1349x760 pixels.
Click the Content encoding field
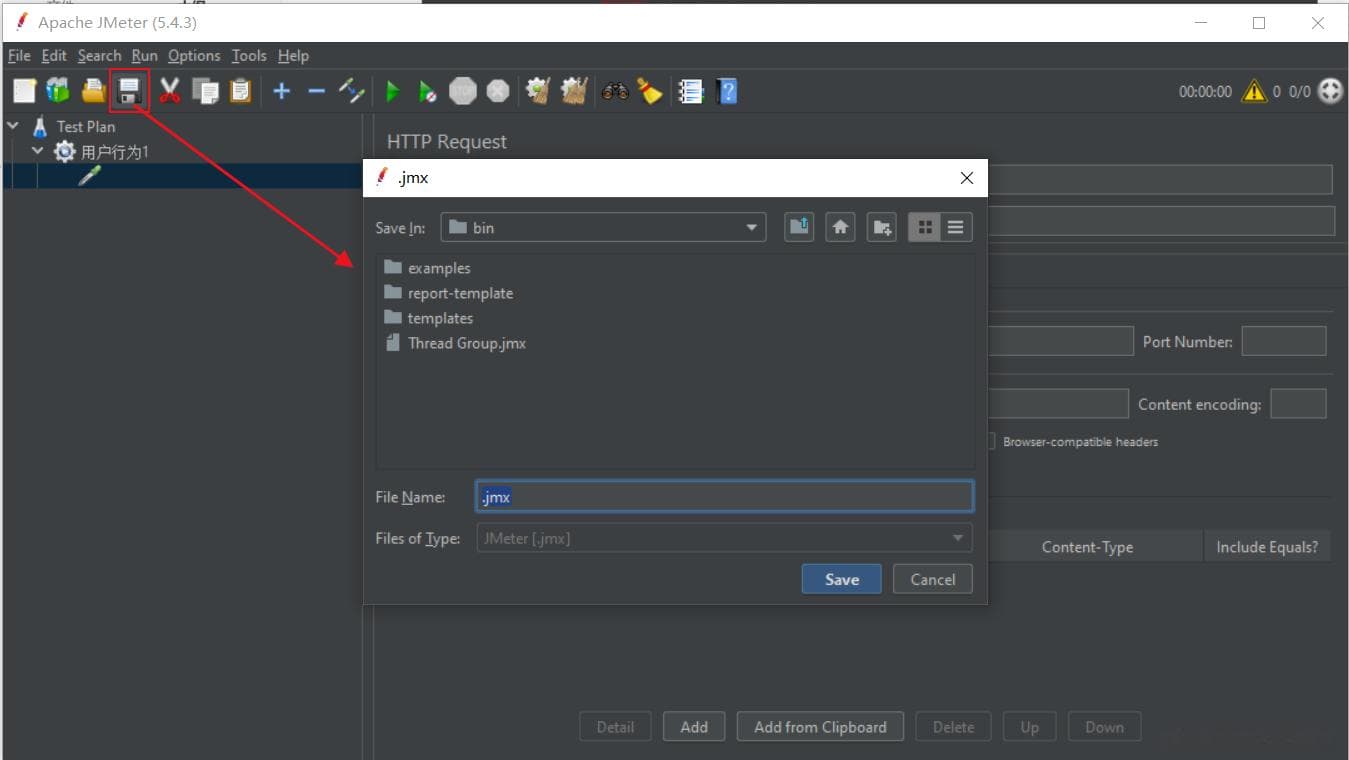coord(1298,404)
